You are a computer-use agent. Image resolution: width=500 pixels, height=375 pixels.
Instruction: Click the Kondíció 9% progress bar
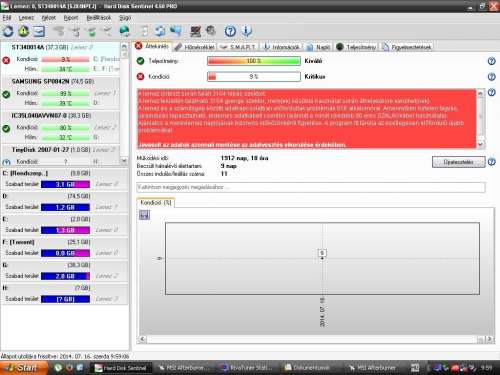click(x=254, y=77)
